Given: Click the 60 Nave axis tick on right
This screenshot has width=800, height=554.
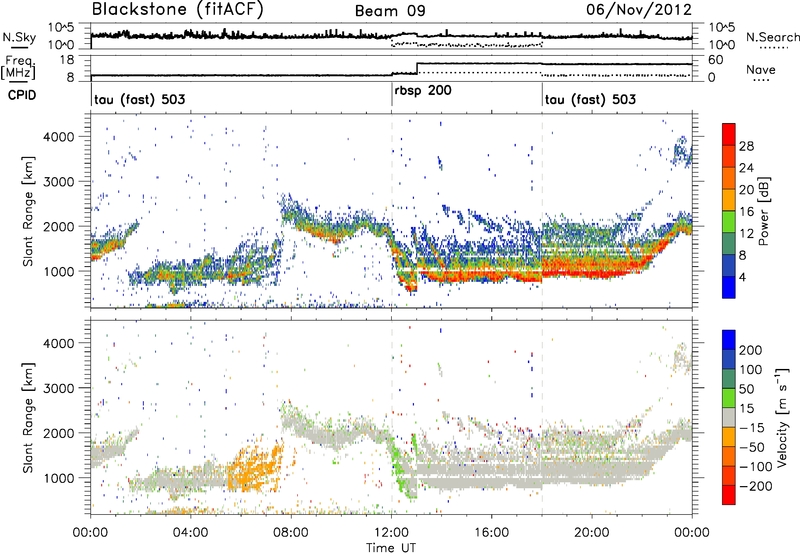Looking at the screenshot, I should coord(715,60).
